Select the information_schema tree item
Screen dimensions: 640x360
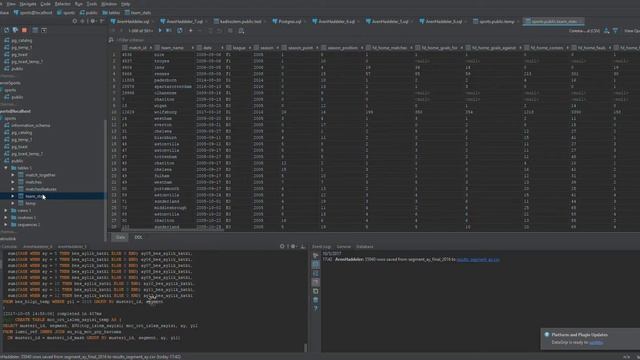[x=30, y=125]
